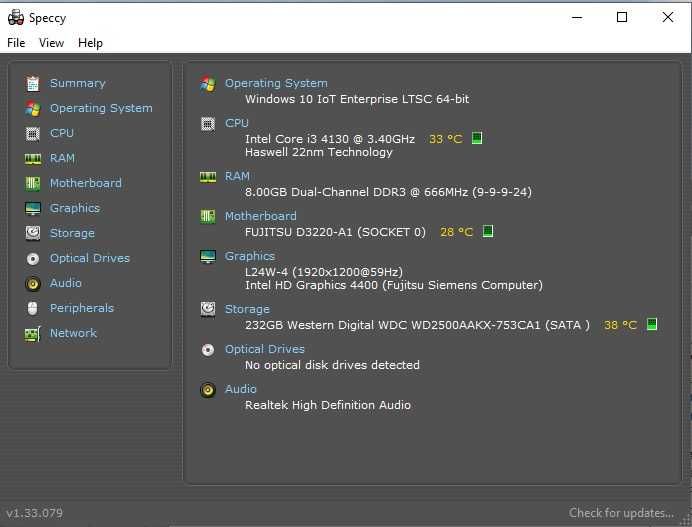Click the Optical Drives disc icon in summary panel
692x527 pixels.
[208, 350]
